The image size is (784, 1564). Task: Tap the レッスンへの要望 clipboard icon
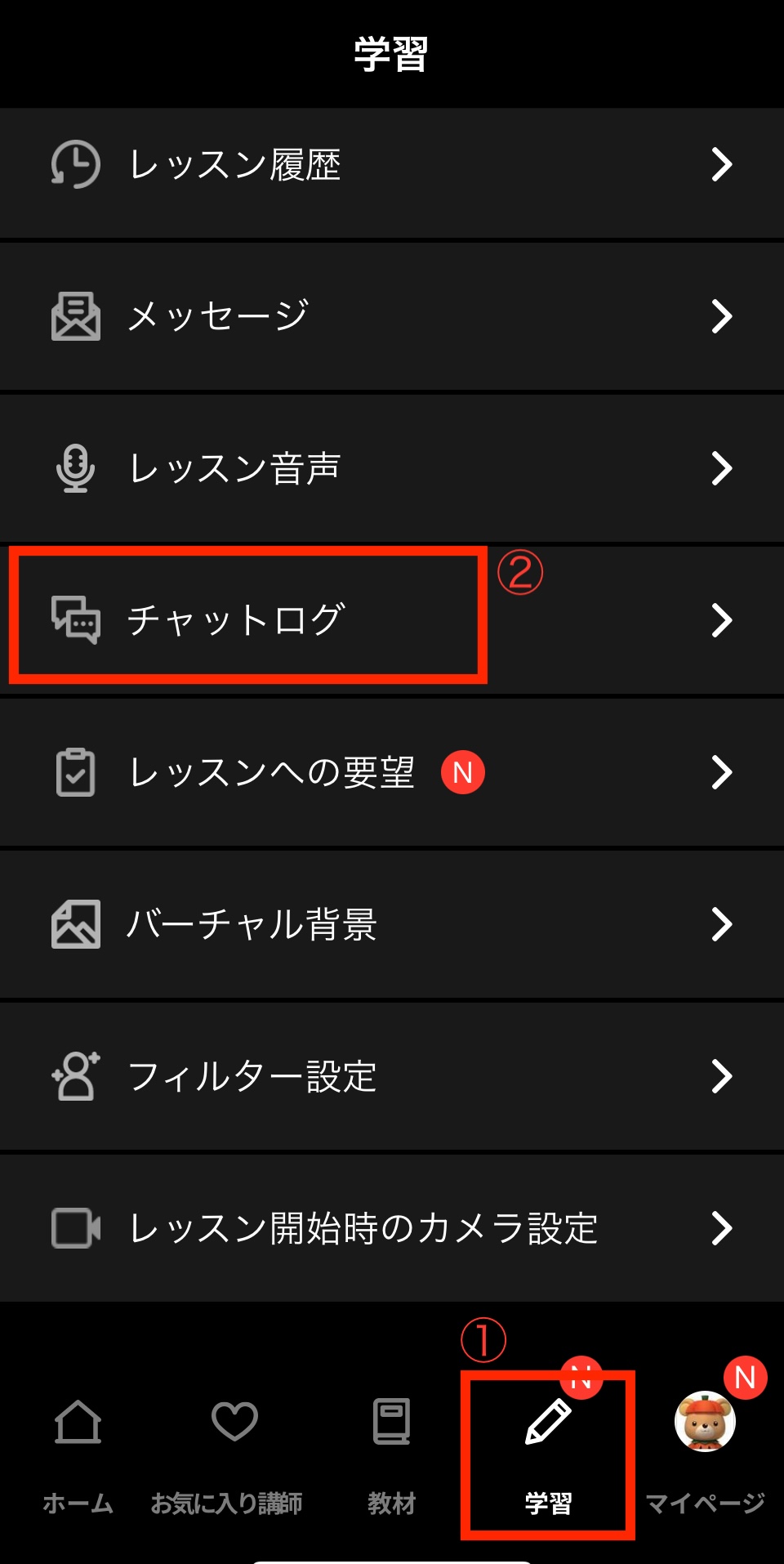coord(75,772)
